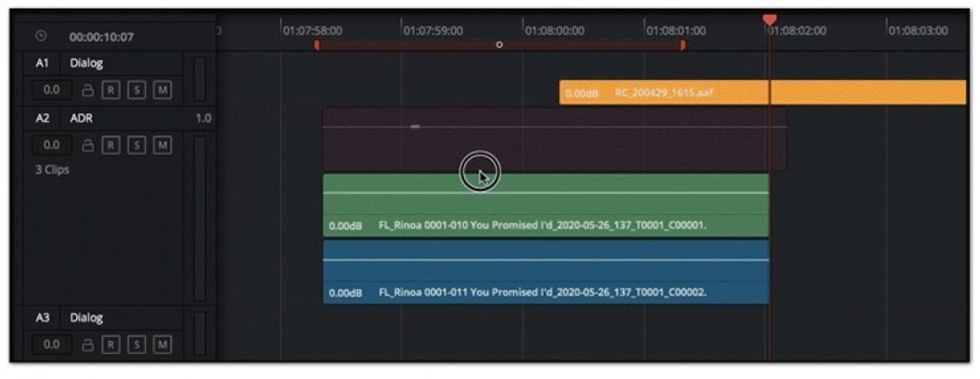The image size is (980, 379).
Task: Click 0.00dB label on blue clip
Action: pyautogui.click(x=345, y=293)
